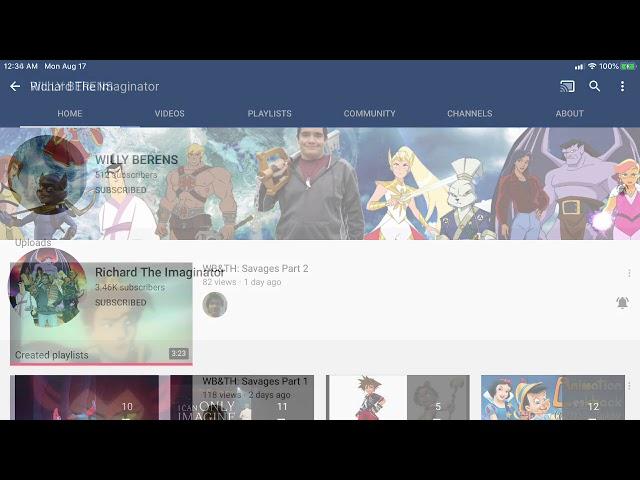Click the Wi-Fi status icon
640x480 pixels.
pos(592,66)
